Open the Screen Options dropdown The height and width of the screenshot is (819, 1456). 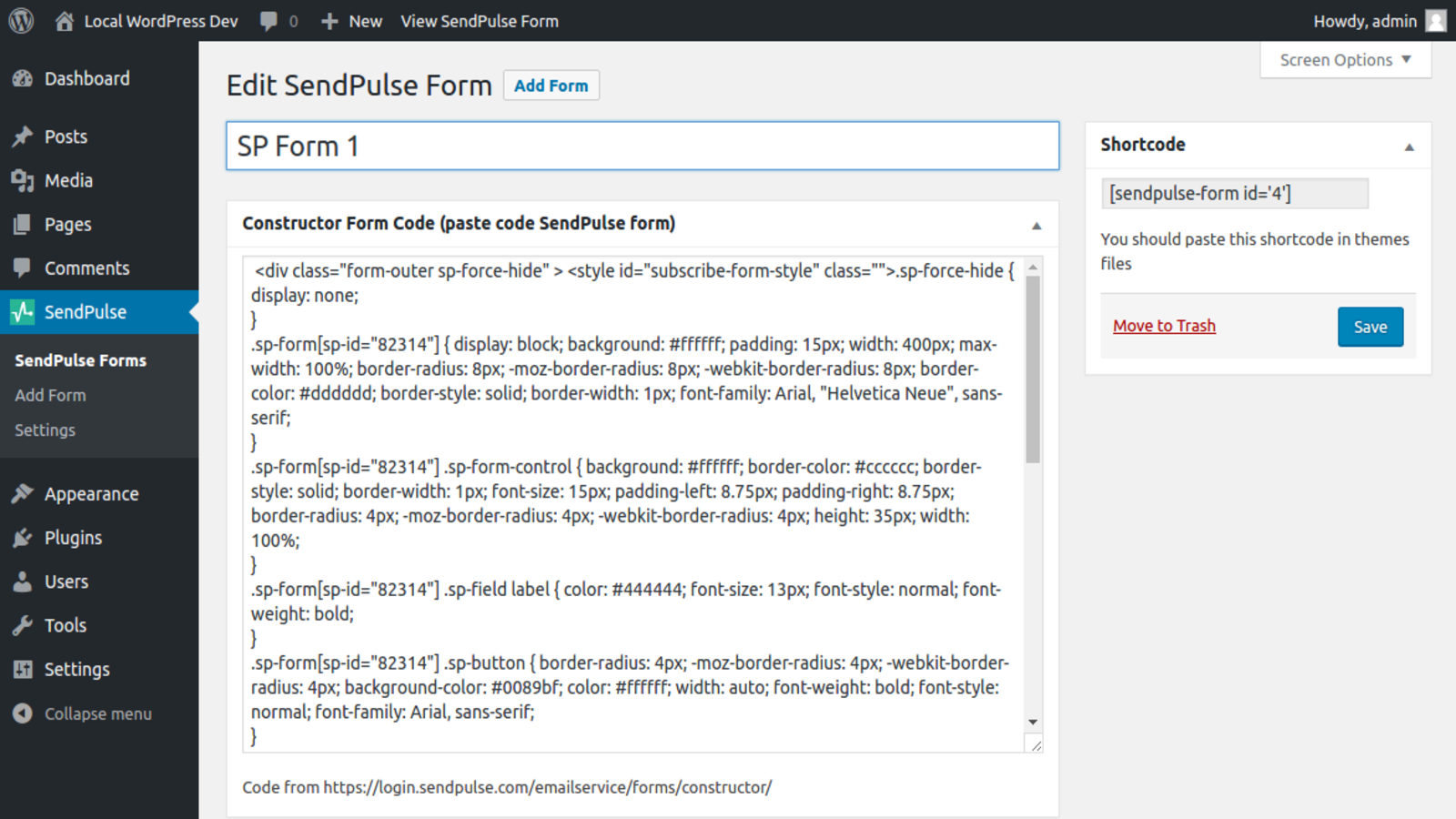1344,60
